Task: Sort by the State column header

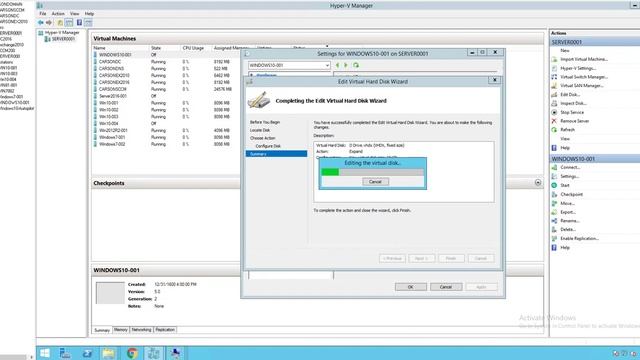Action: point(156,48)
